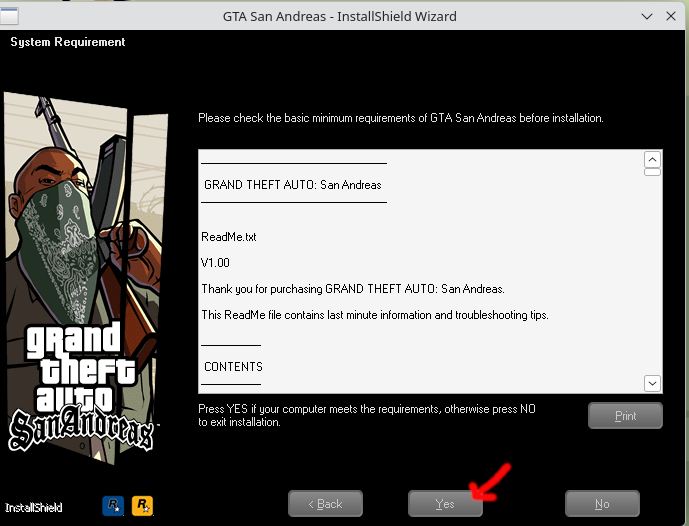689x526 pixels.
Task: Go back with the Back button
Action: [x=326, y=504]
